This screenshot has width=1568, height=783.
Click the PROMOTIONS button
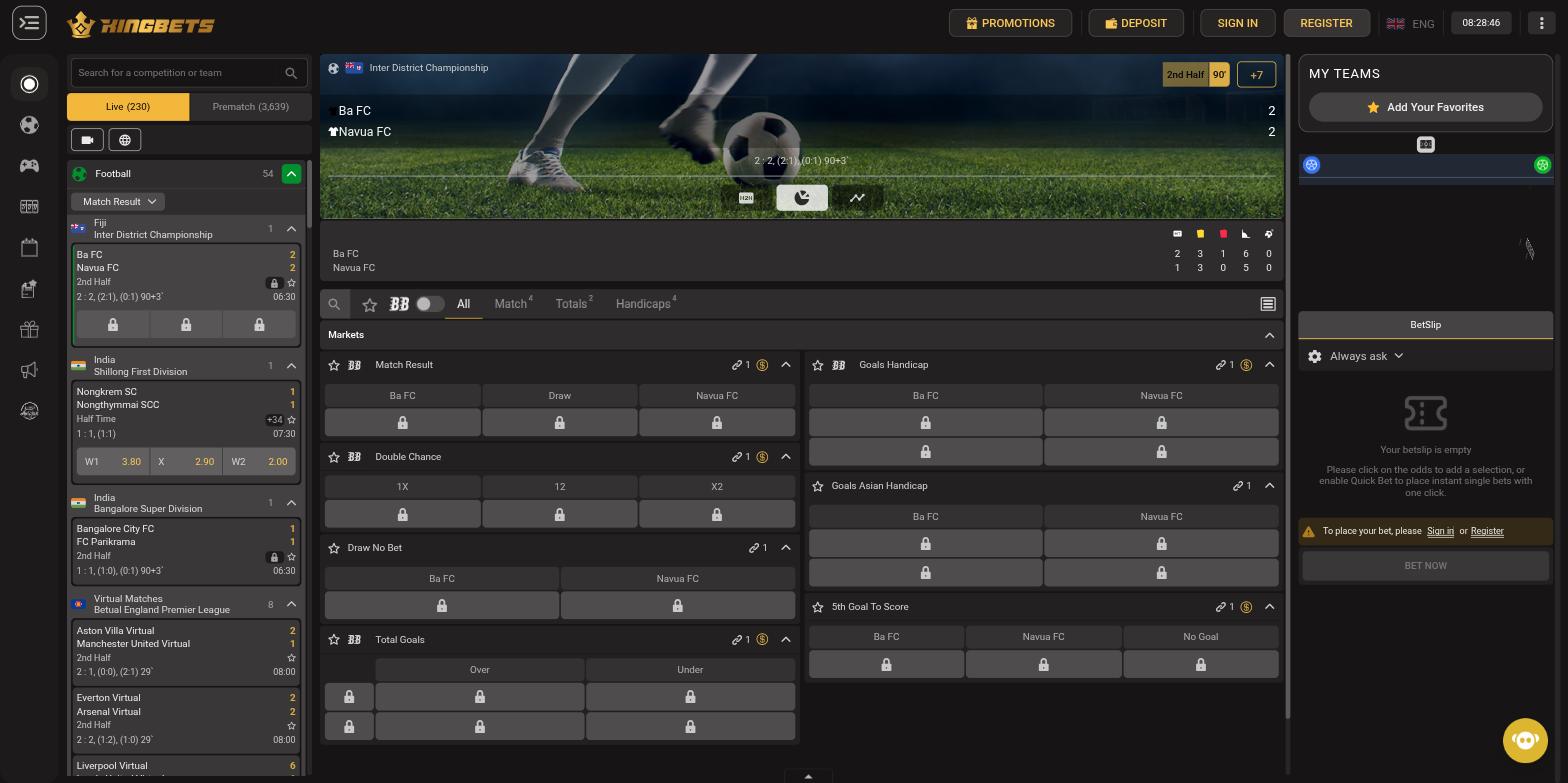pyautogui.click(x=1010, y=23)
